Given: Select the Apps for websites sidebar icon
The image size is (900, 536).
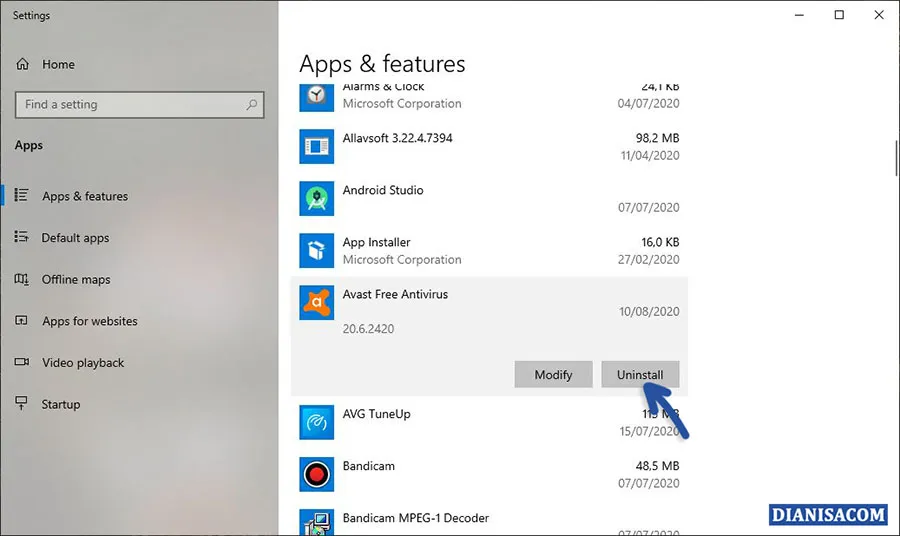Looking at the screenshot, I should click(x=21, y=320).
